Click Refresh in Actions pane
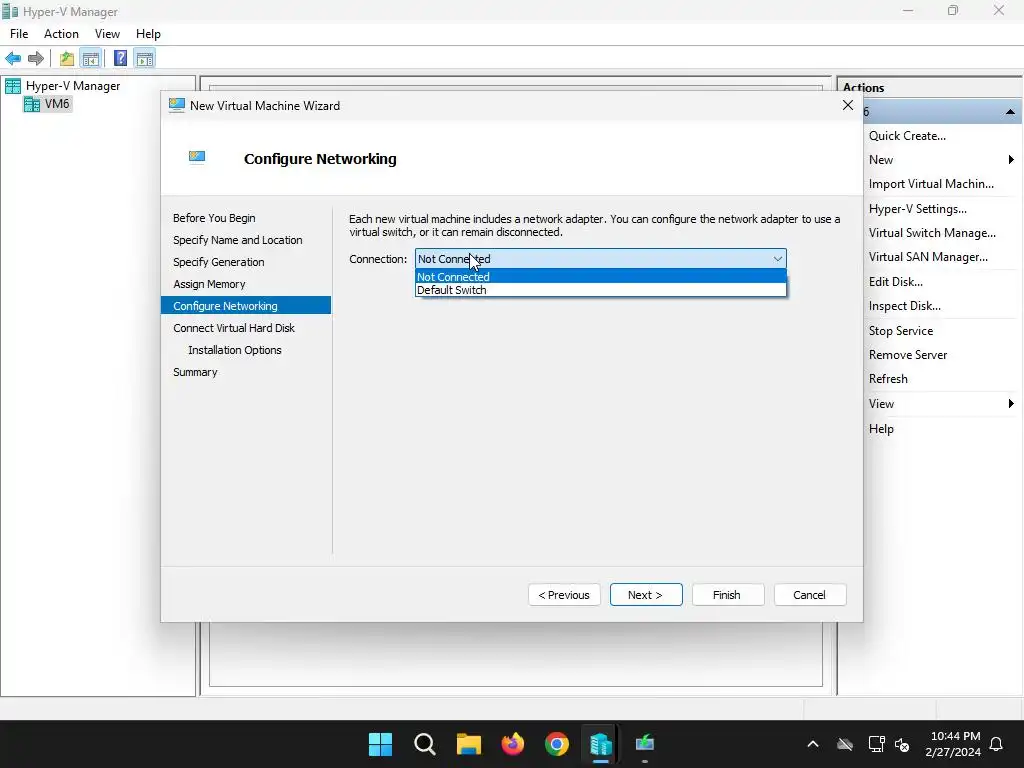The image size is (1024, 768). [x=888, y=379]
